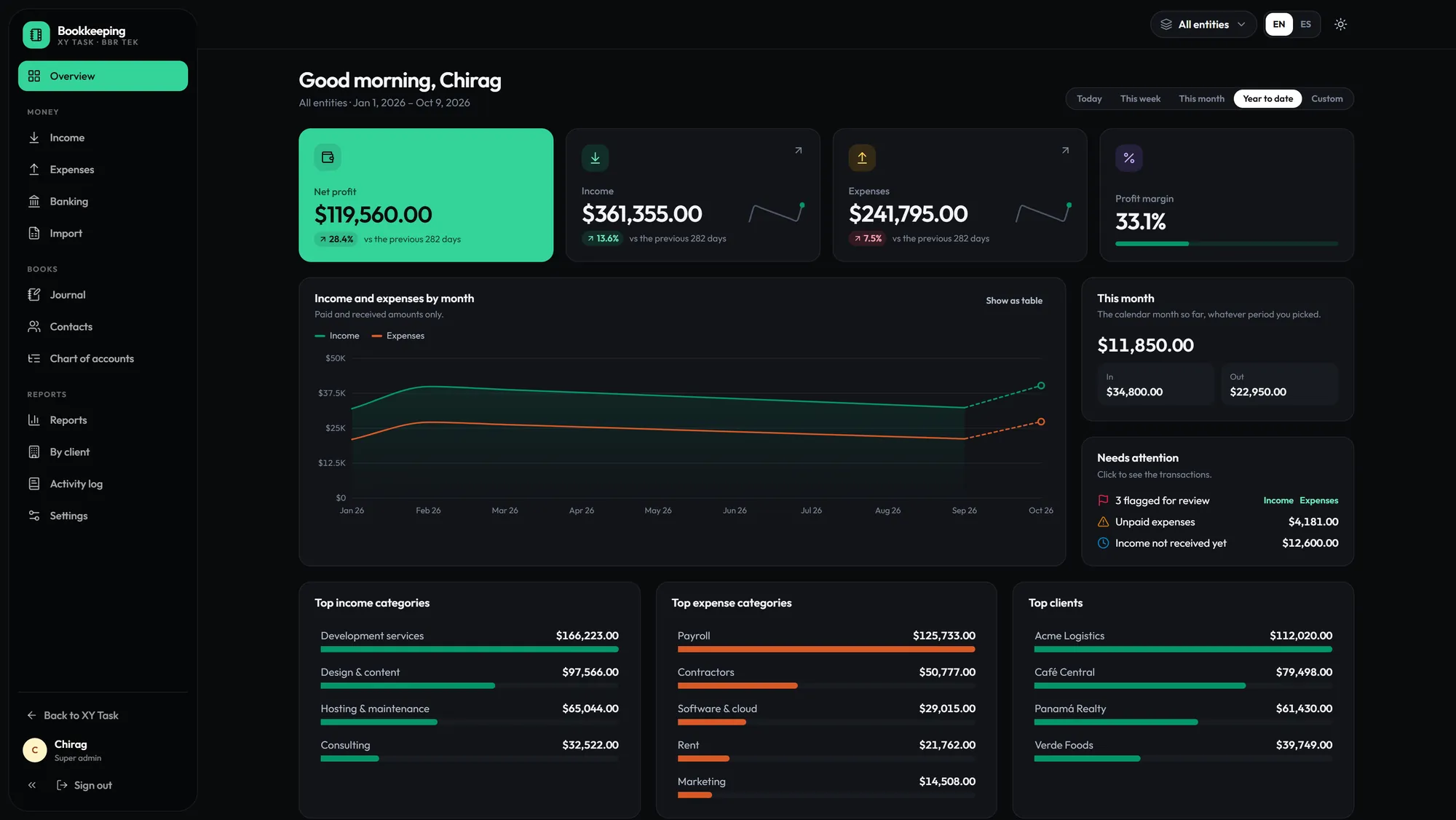This screenshot has width=1456, height=820.
Task: Click the Oct 26 income chart point
Action: pyautogui.click(x=1041, y=386)
